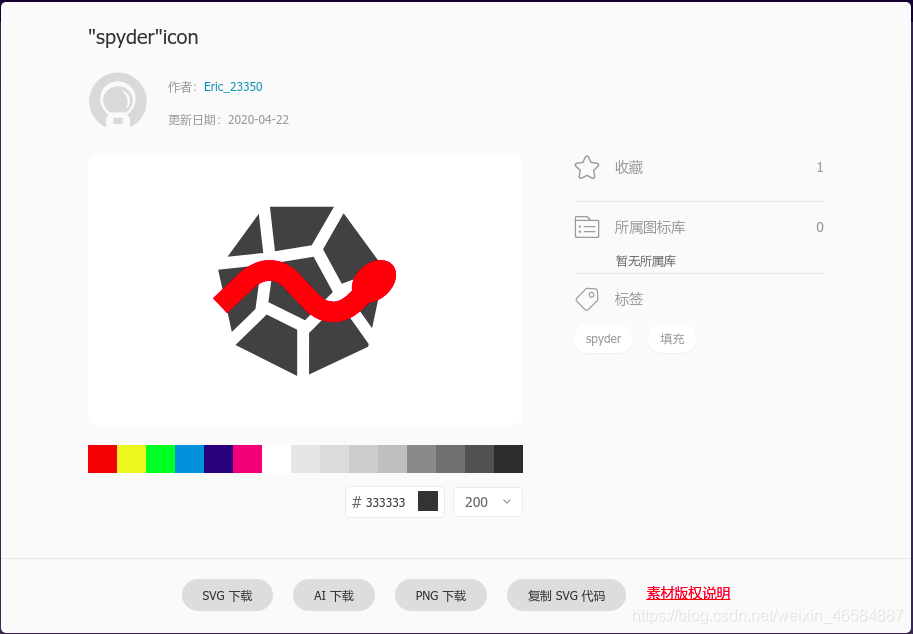Click the "spyder"icon title

click(143, 37)
